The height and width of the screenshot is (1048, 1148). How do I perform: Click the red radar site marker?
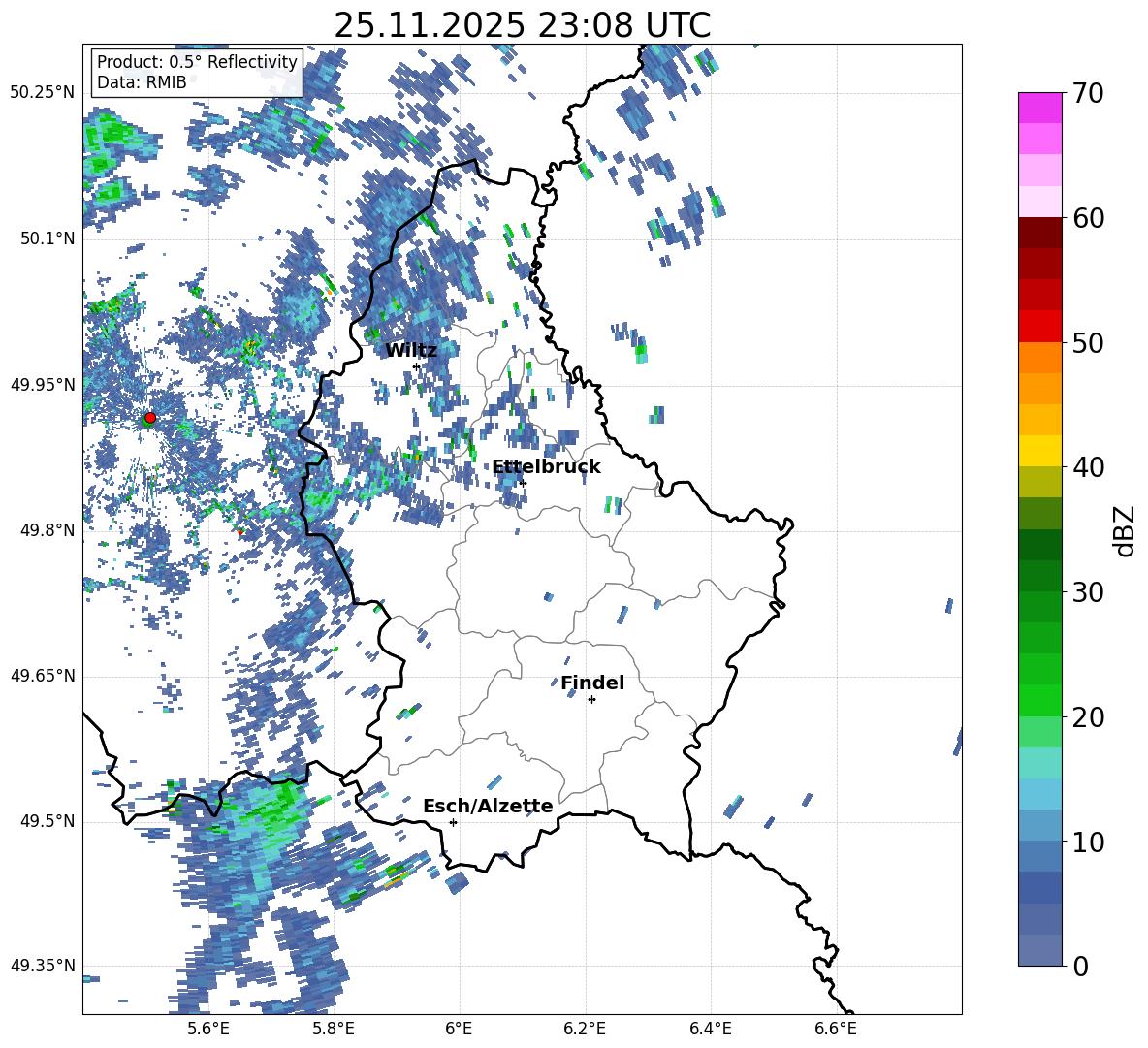[x=150, y=418]
